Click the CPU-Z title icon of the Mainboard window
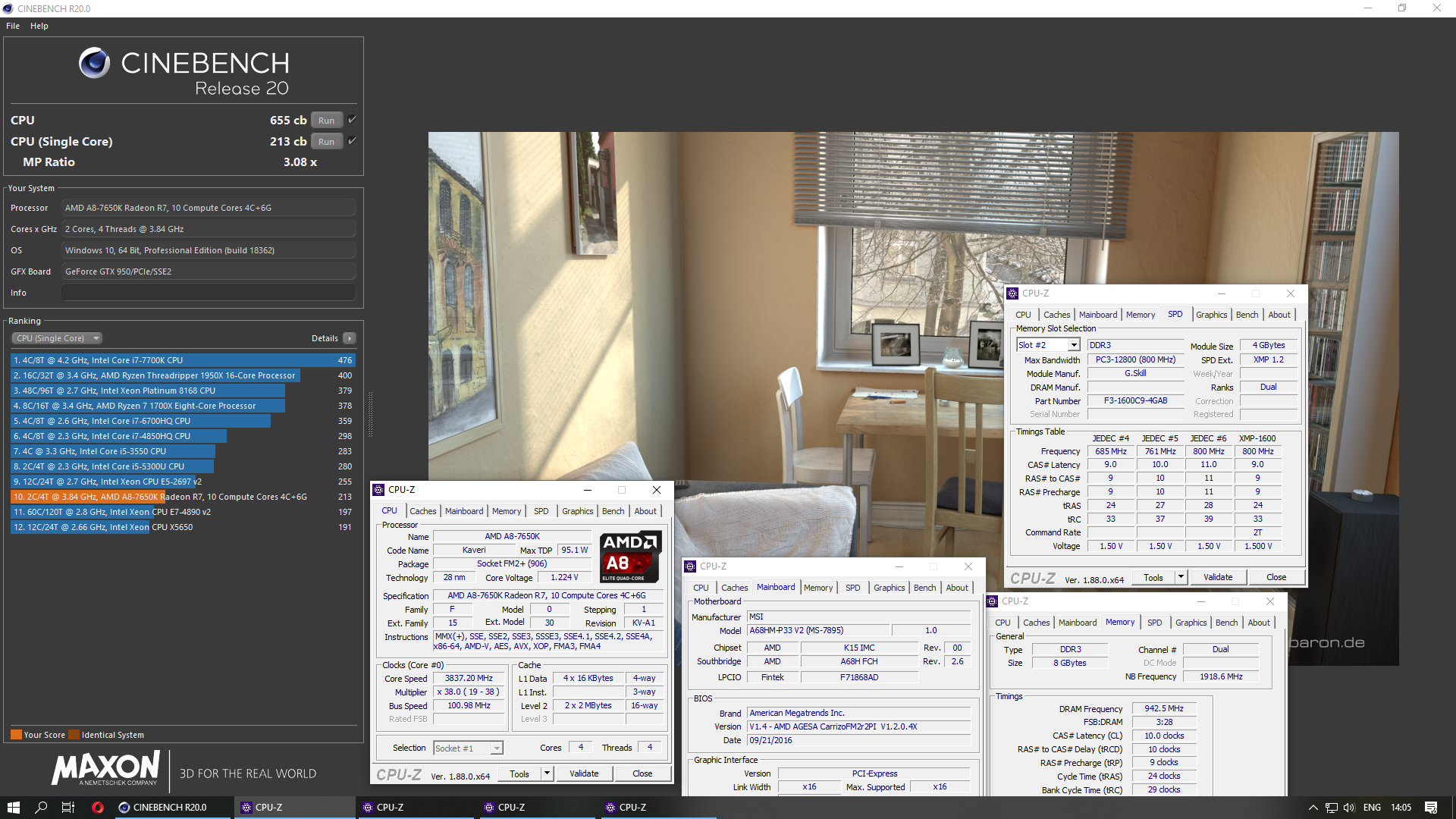Screen dimensions: 1456x819 click(690, 566)
